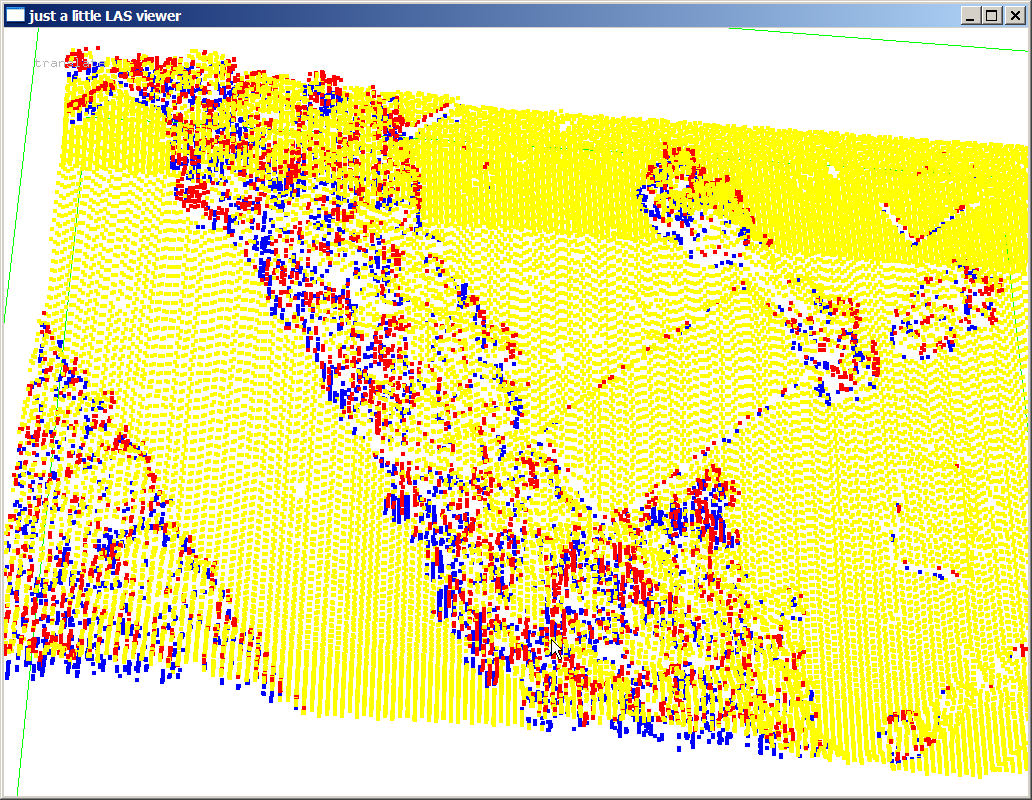The height and width of the screenshot is (800, 1032).
Task: Click the V-shaped red and blue point line
Action: click(x=930, y=225)
